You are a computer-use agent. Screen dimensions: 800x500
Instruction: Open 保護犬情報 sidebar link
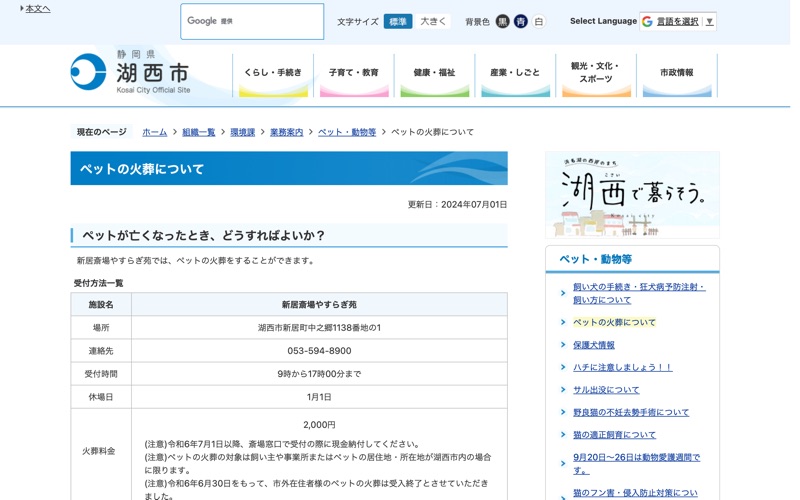coord(594,345)
